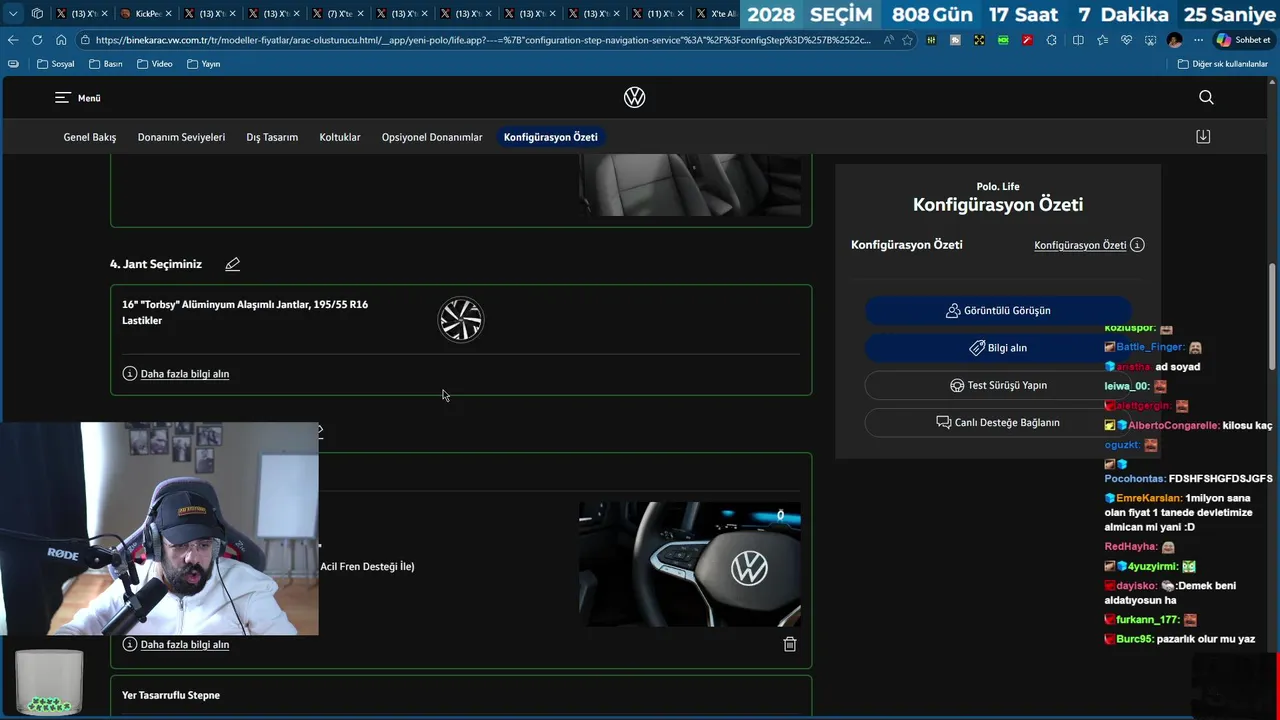Open Diğer sık kullanılanlar folder
The width and height of the screenshot is (1280, 720).
pyautogui.click(x=1222, y=64)
